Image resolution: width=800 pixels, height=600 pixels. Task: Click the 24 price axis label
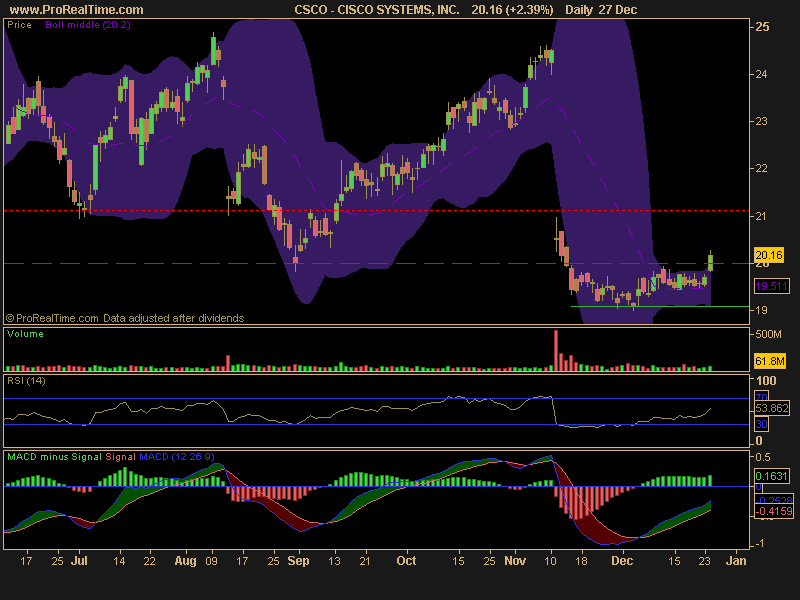pyautogui.click(x=761, y=74)
